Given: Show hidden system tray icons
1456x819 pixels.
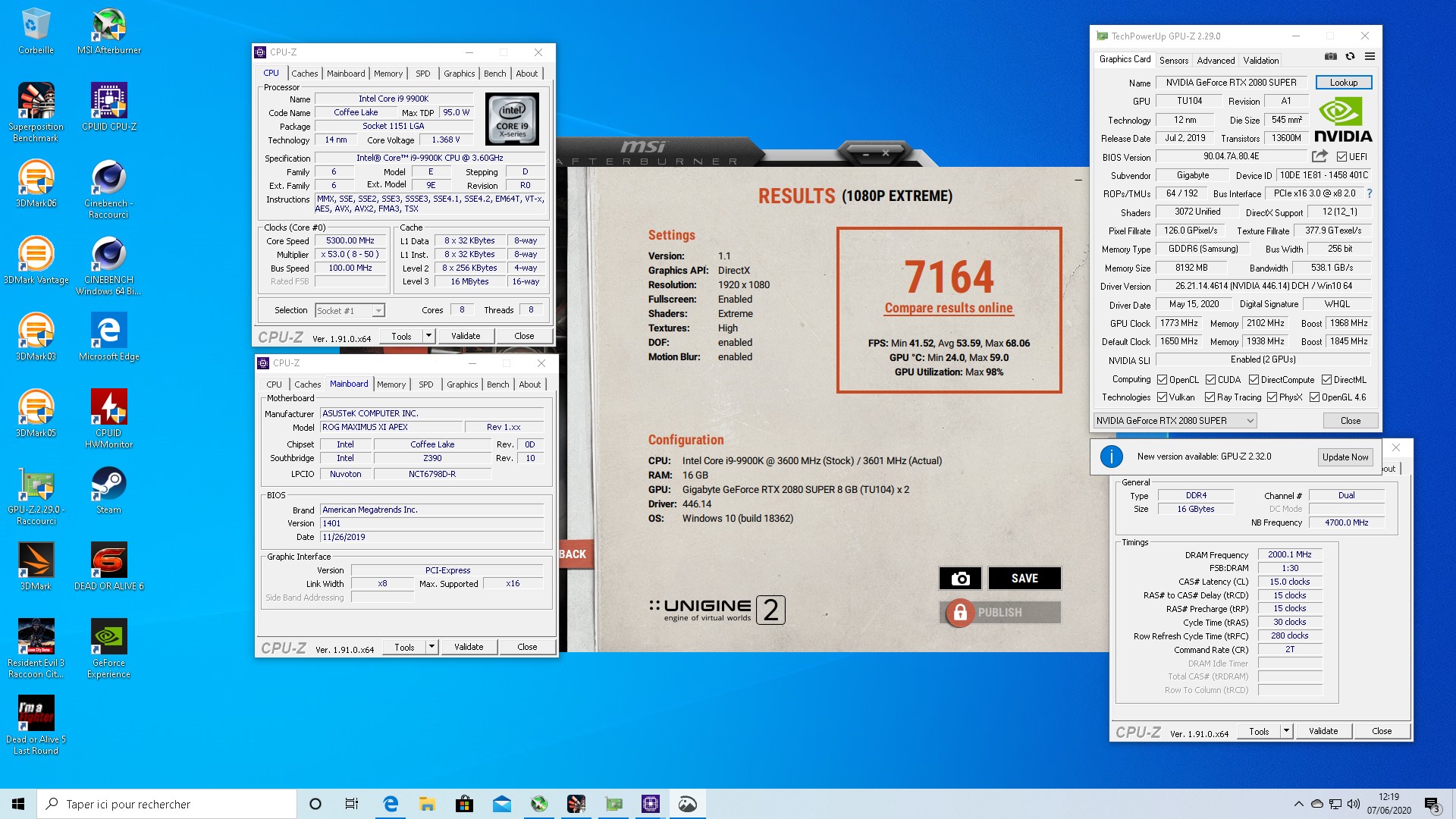Looking at the screenshot, I should (x=1298, y=804).
